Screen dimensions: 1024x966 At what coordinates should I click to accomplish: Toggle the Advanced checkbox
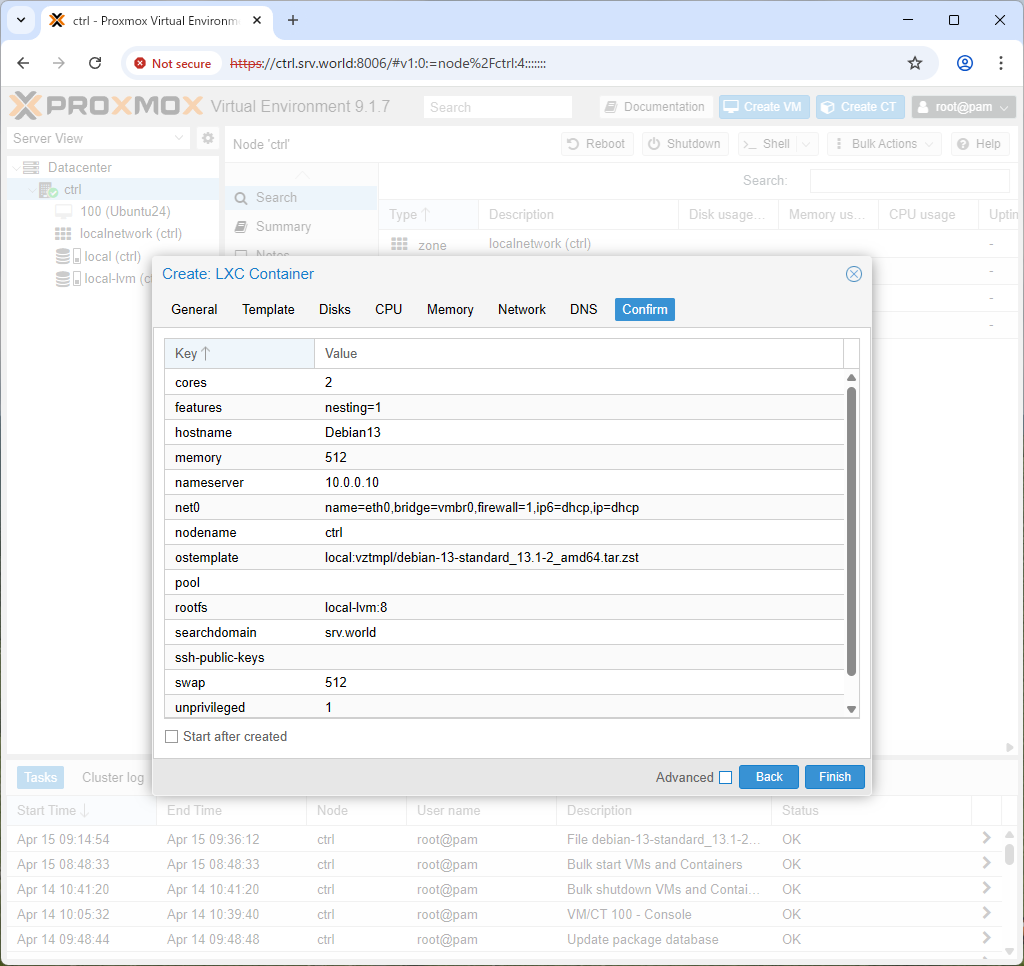[726, 777]
